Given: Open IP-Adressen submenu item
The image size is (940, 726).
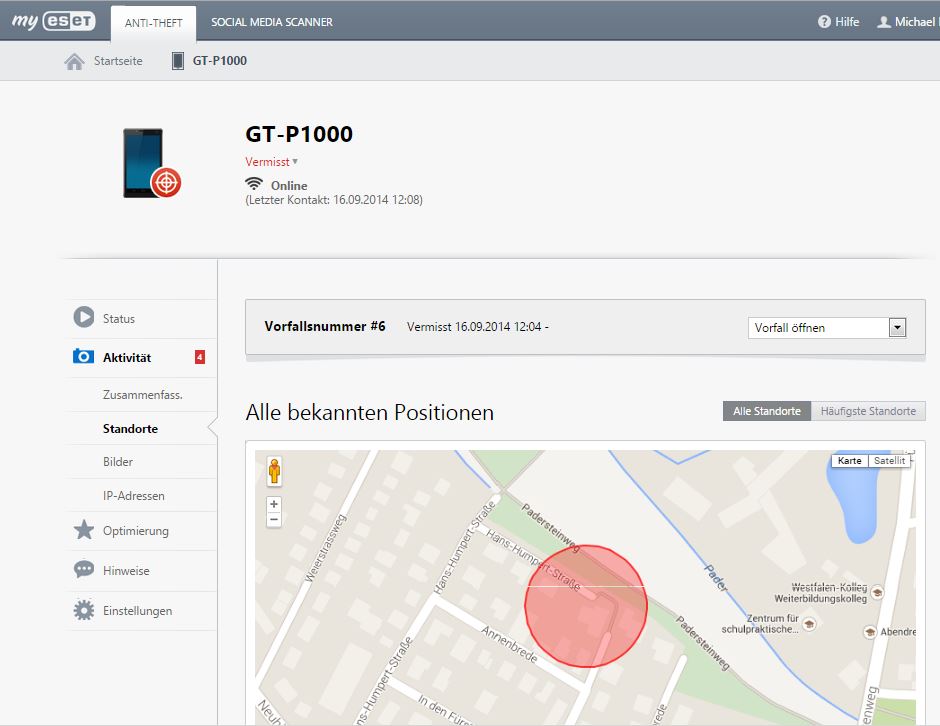Looking at the screenshot, I should pyautogui.click(x=134, y=496).
